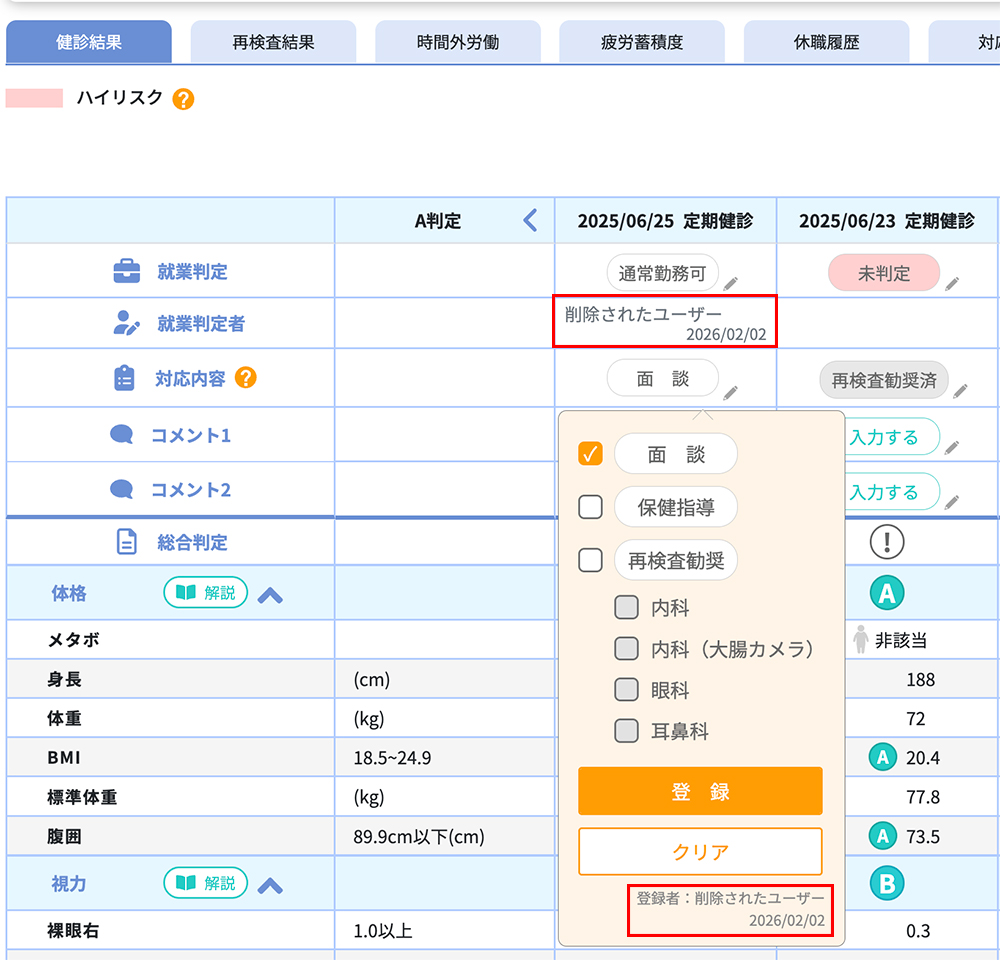The width and height of the screenshot is (1000, 960).
Task: Click help icon next to ハイリスク
Action: tap(183, 99)
